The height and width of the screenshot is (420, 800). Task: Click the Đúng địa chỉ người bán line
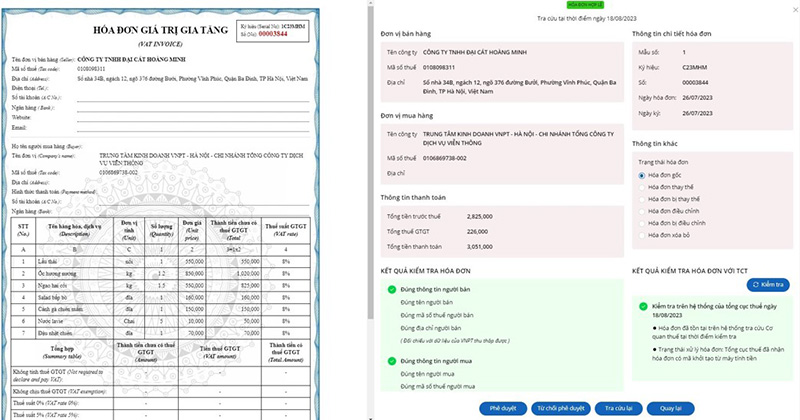431,328
